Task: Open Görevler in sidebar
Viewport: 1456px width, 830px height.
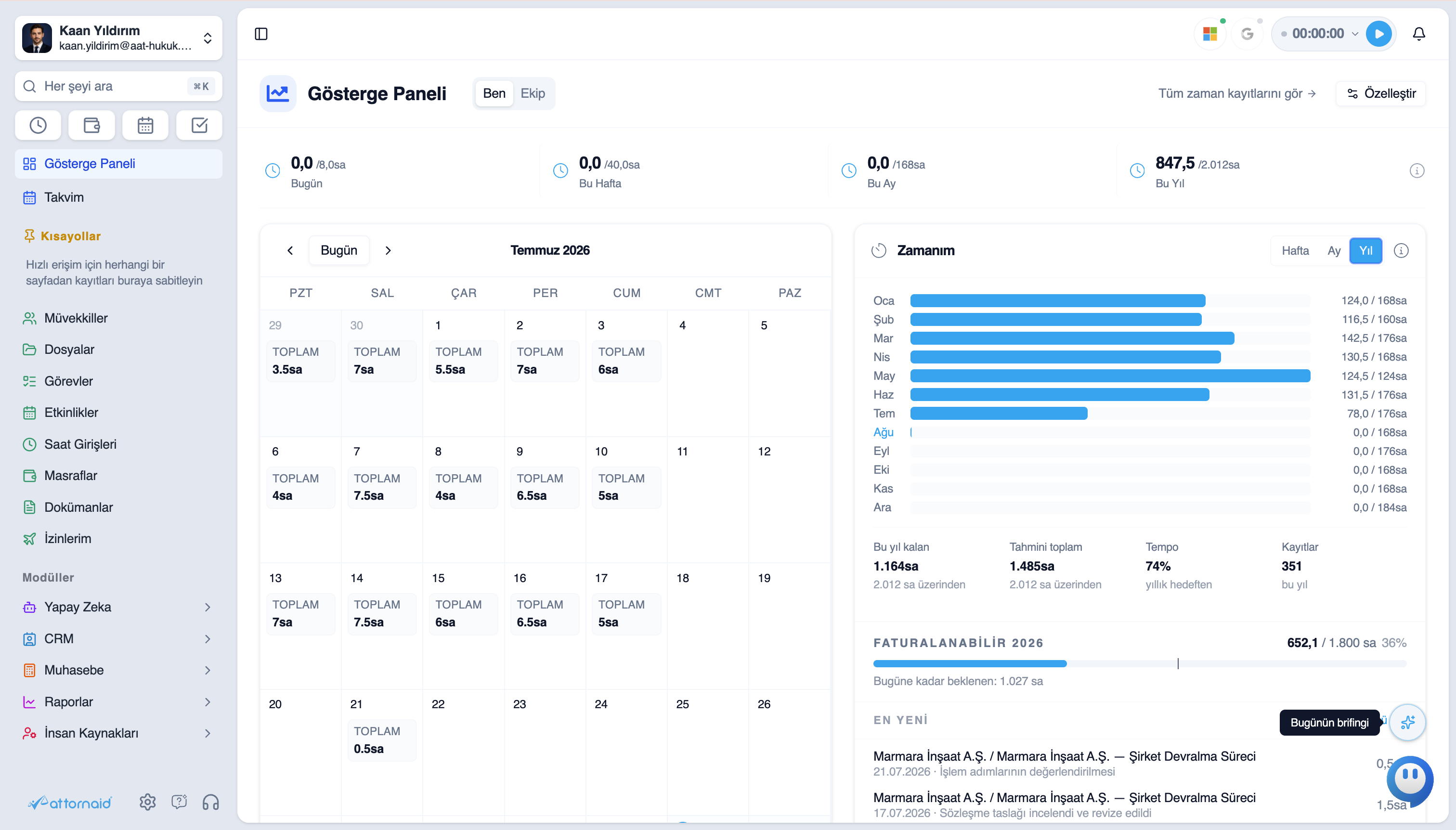Action: tap(118, 381)
